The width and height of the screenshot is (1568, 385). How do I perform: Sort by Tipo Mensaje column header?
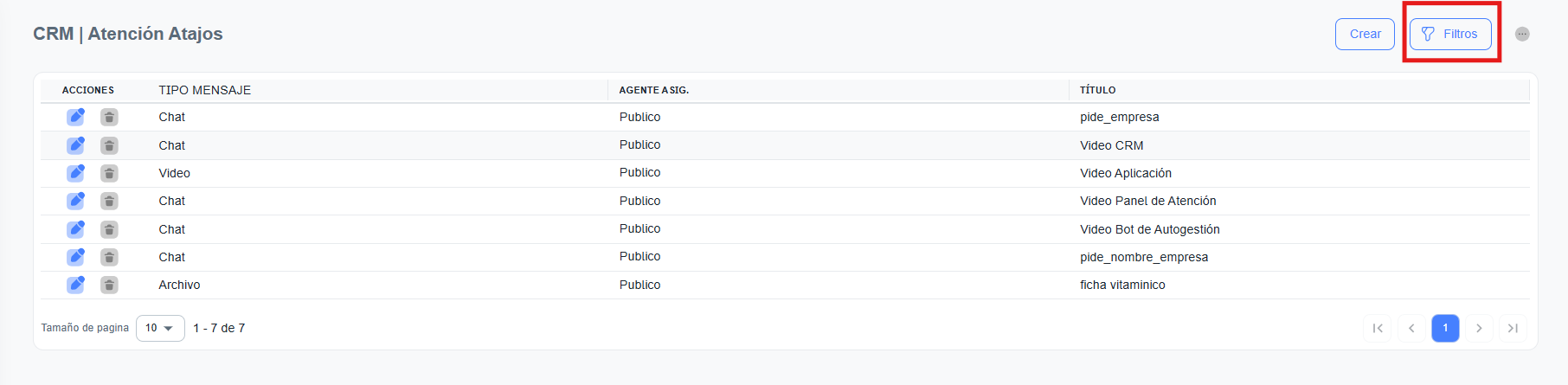coord(205,90)
